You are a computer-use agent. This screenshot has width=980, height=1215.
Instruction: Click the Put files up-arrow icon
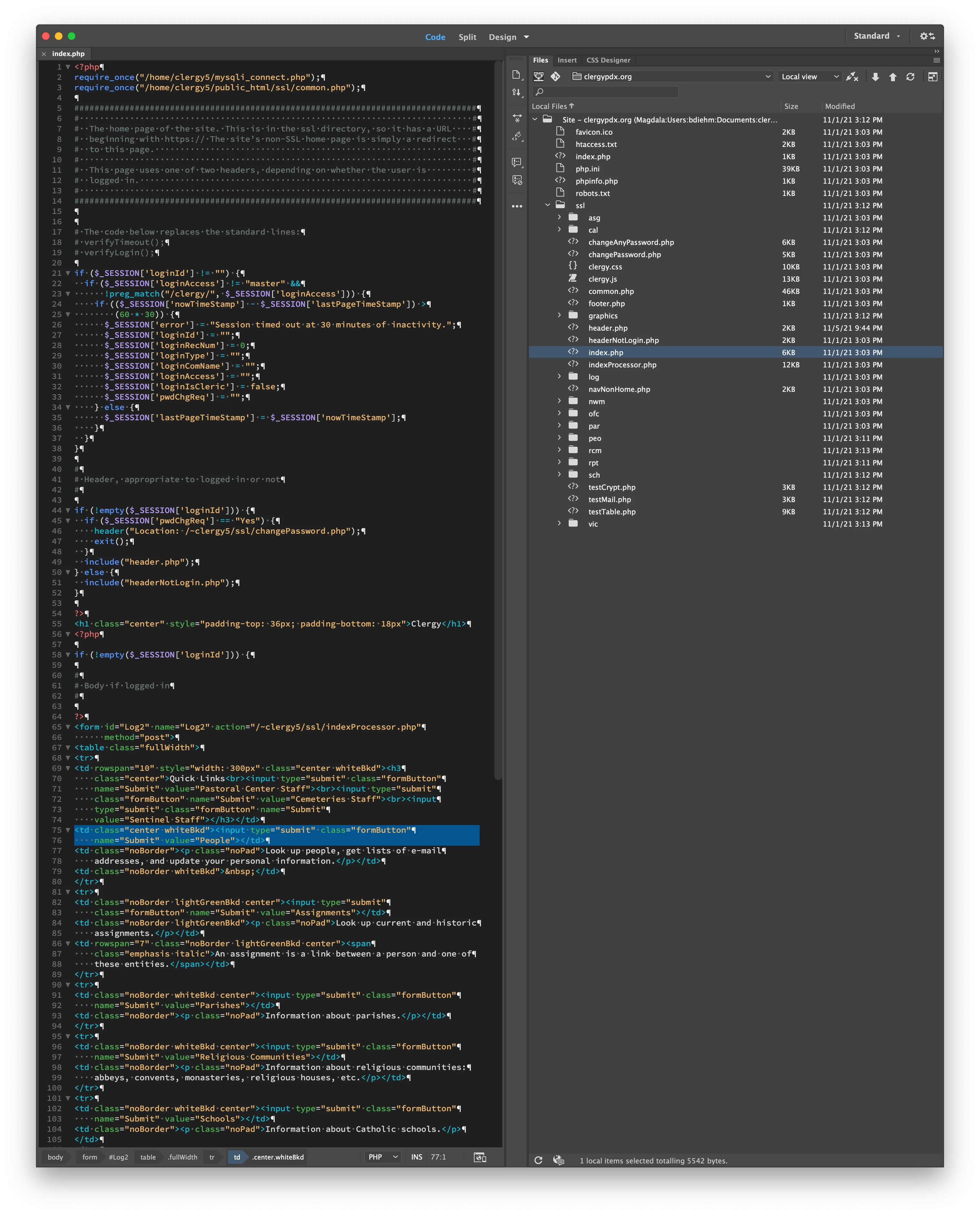pyautogui.click(x=893, y=77)
